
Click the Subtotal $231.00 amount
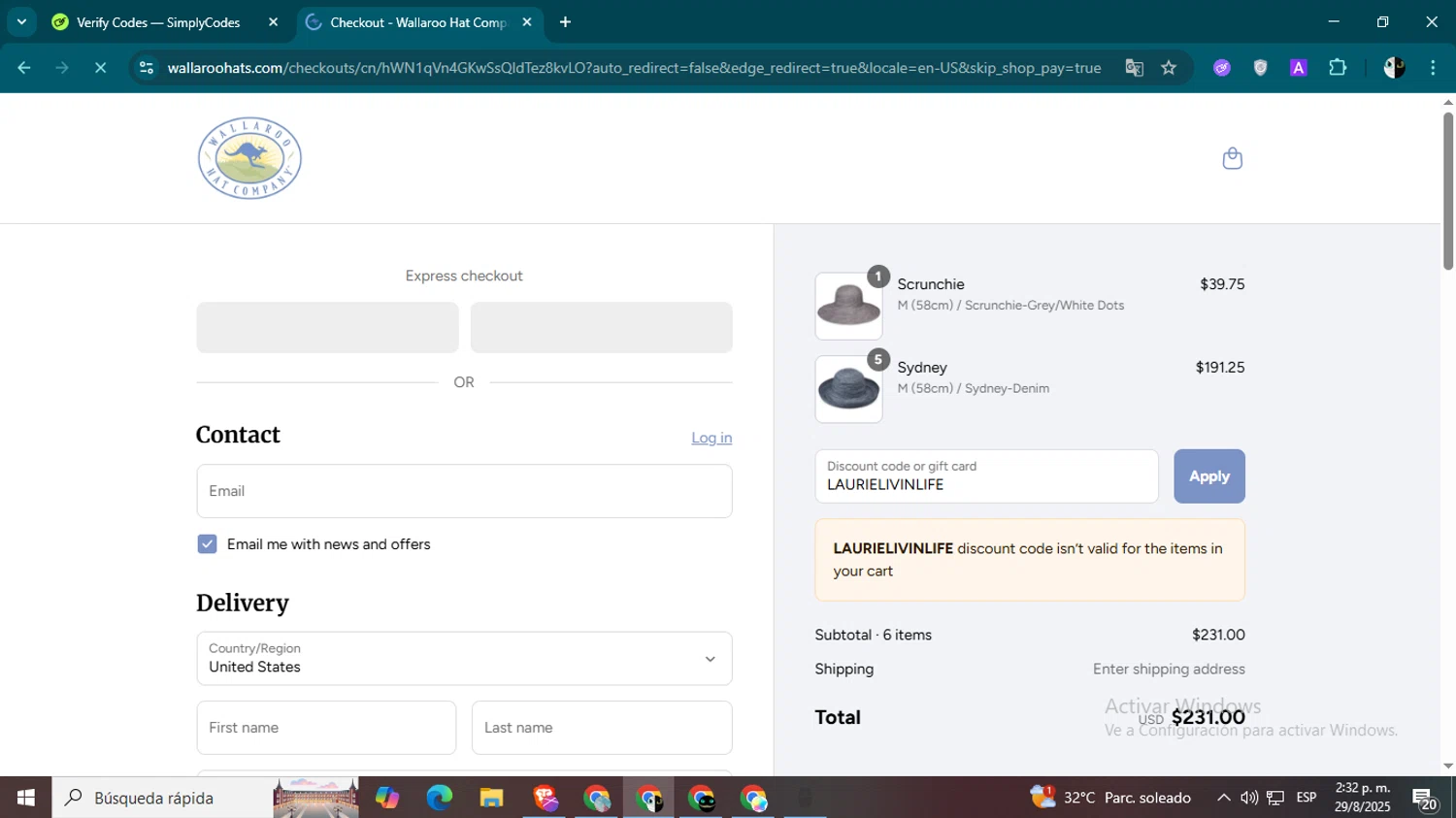point(1218,635)
